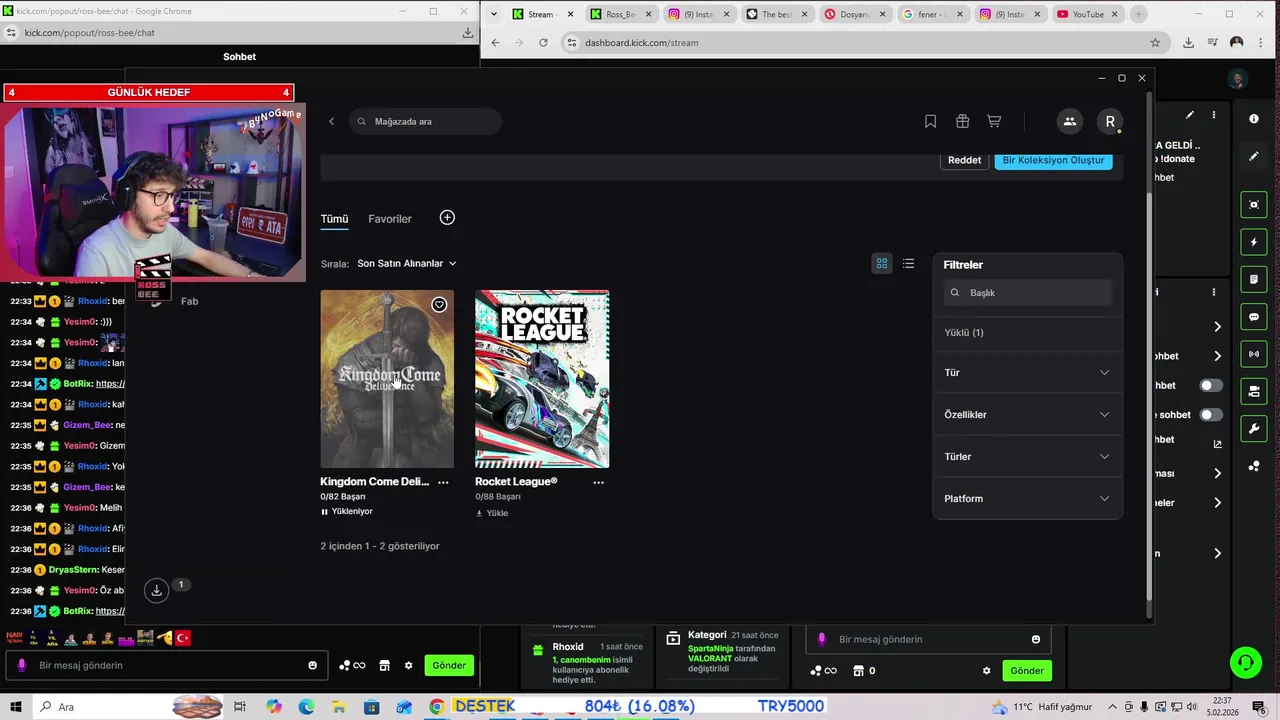
Task: Click the green headset support bubble
Action: point(1246,662)
